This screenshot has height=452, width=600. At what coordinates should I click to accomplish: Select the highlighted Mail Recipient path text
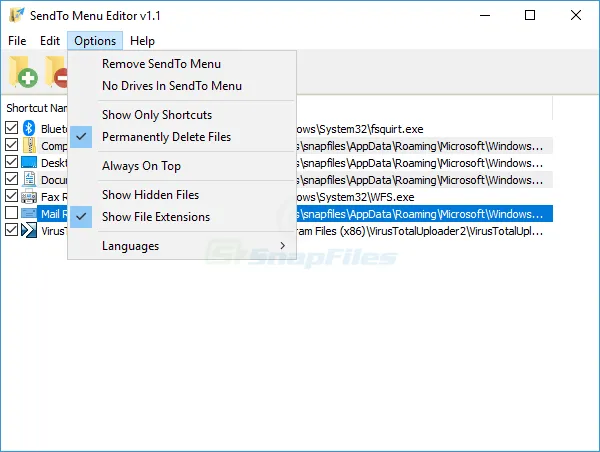point(420,214)
